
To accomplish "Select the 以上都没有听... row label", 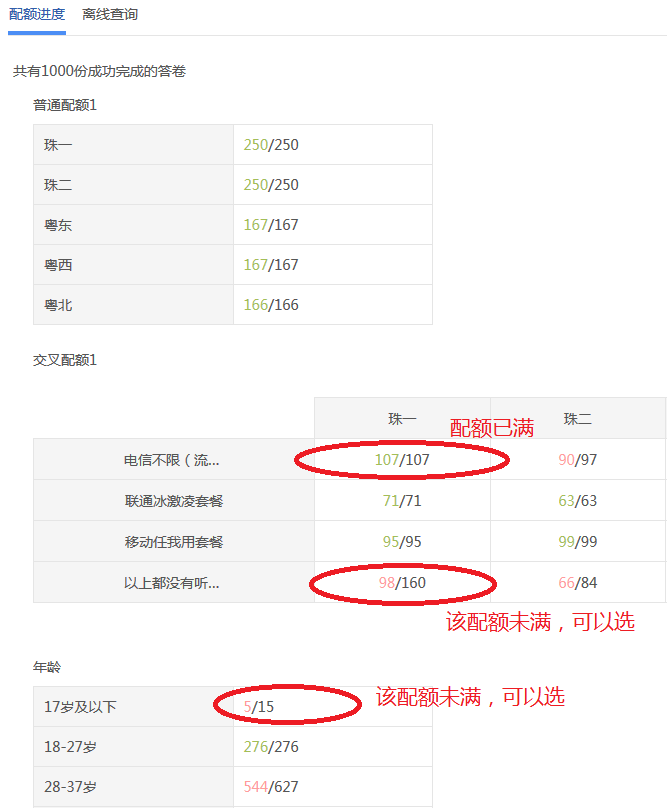I will pyautogui.click(x=172, y=583).
